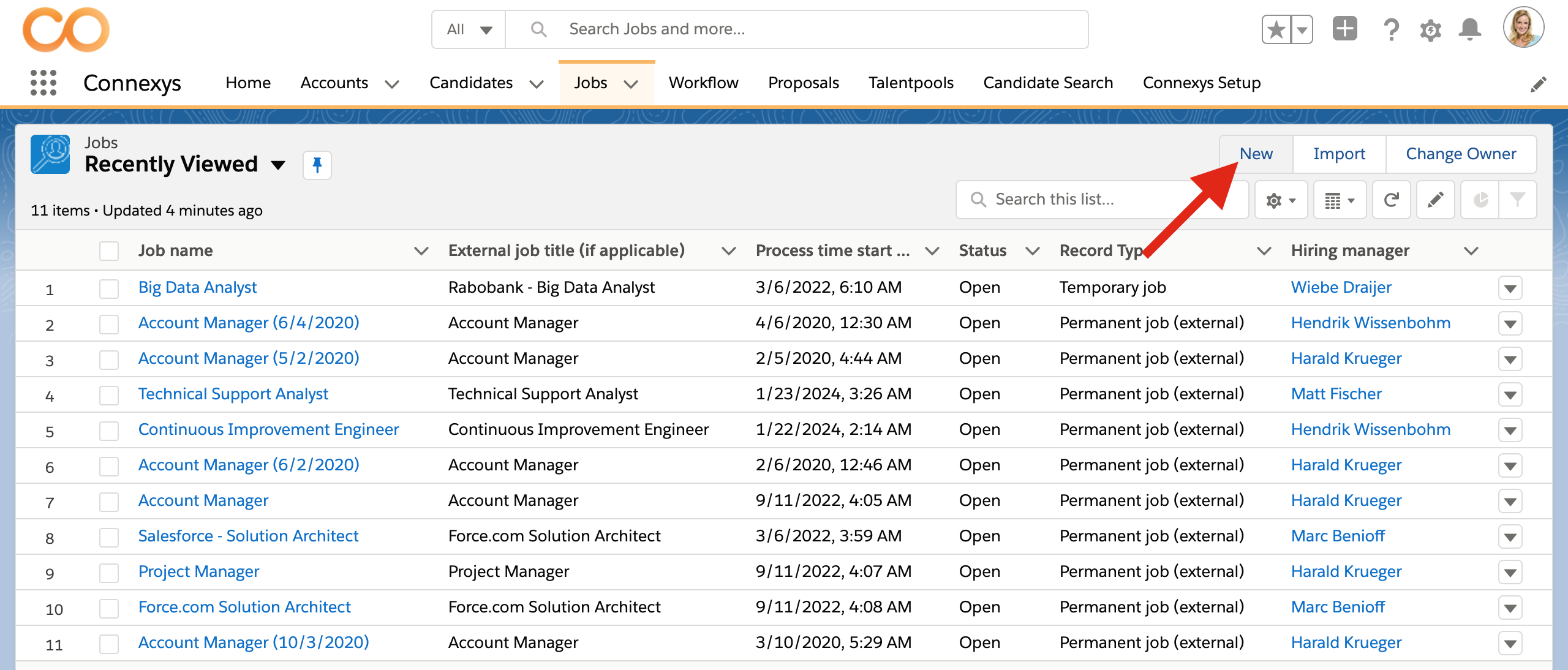
Task: Open External job title column options chevron
Action: [729, 250]
